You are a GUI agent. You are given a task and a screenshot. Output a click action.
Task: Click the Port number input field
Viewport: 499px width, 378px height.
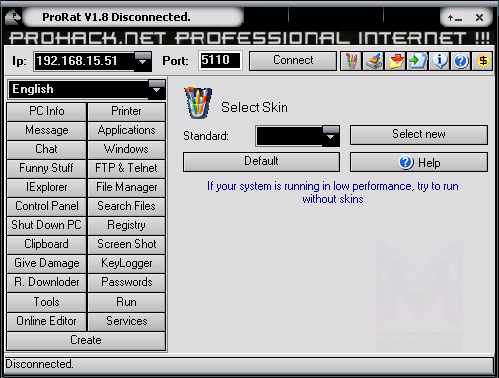pyautogui.click(x=220, y=60)
